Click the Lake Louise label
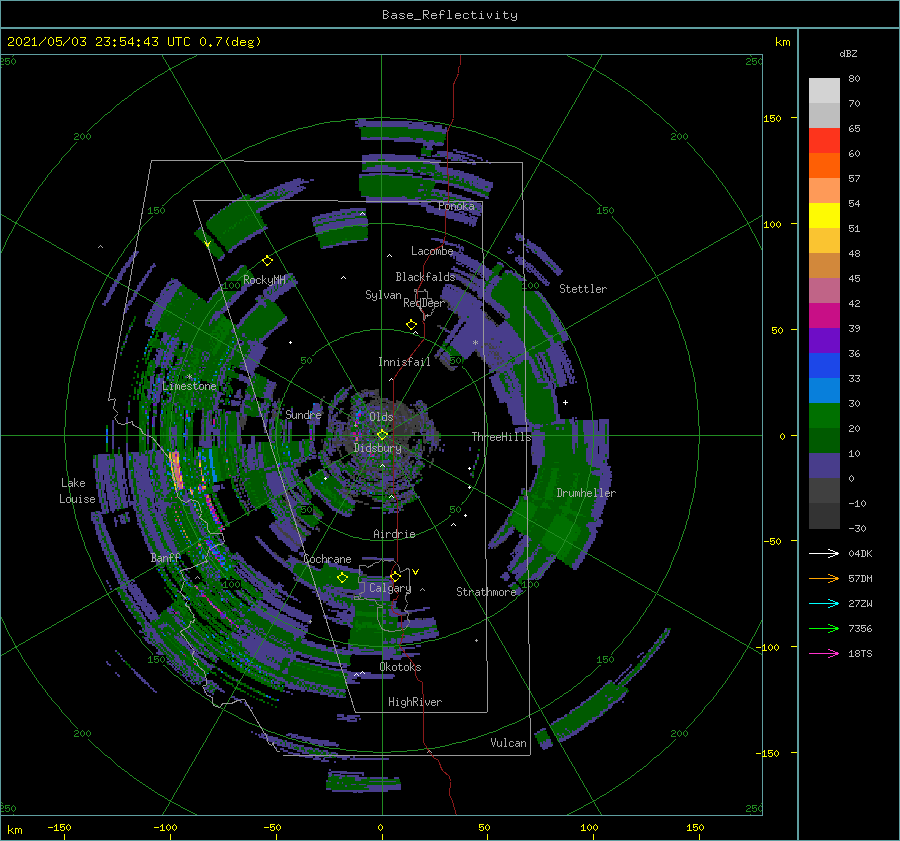Viewport: 900px width, 841px height. (x=77, y=491)
